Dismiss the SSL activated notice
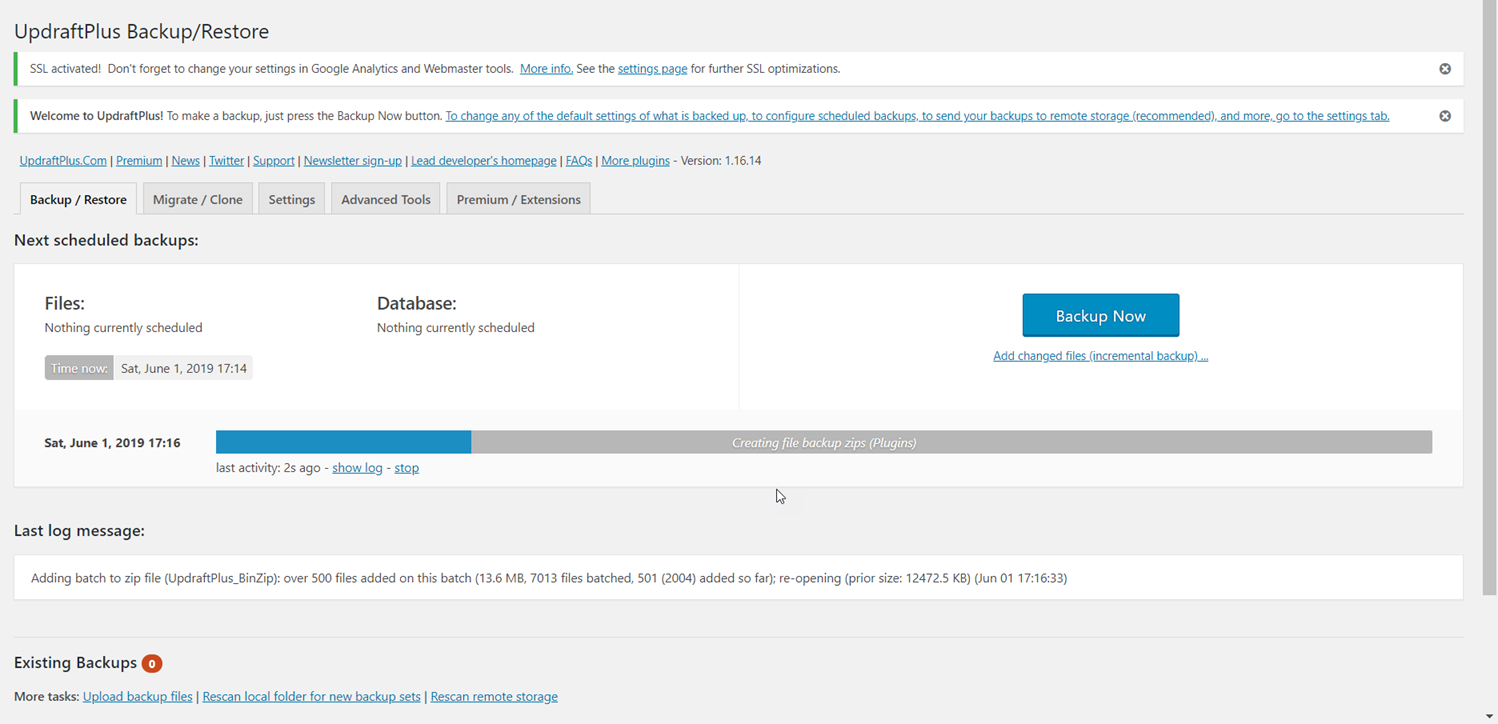This screenshot has height=724, width=1498. click(1445, 69)
